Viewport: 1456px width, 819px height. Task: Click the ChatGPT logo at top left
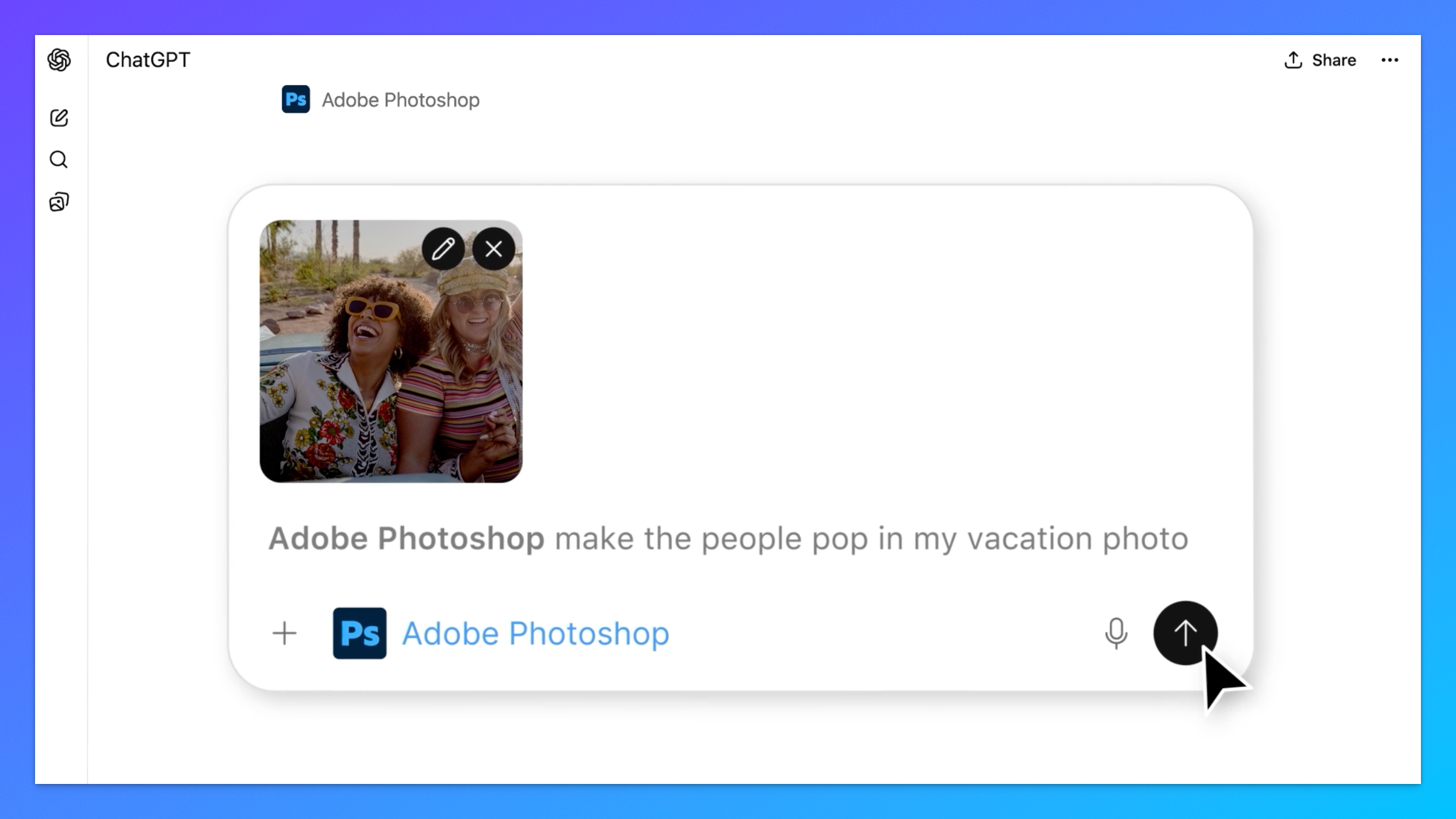pos(58,60)
